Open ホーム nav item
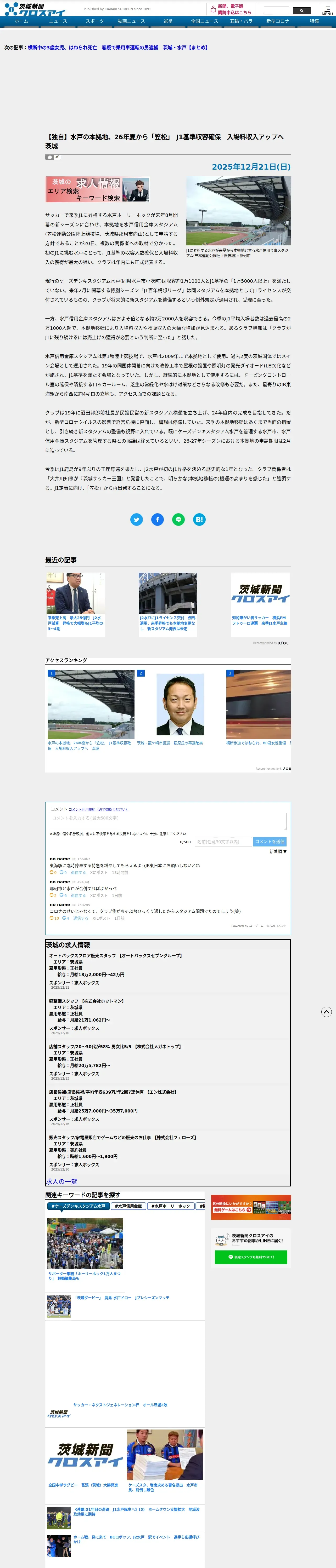336x1568 pixels. tap(21, 21)
